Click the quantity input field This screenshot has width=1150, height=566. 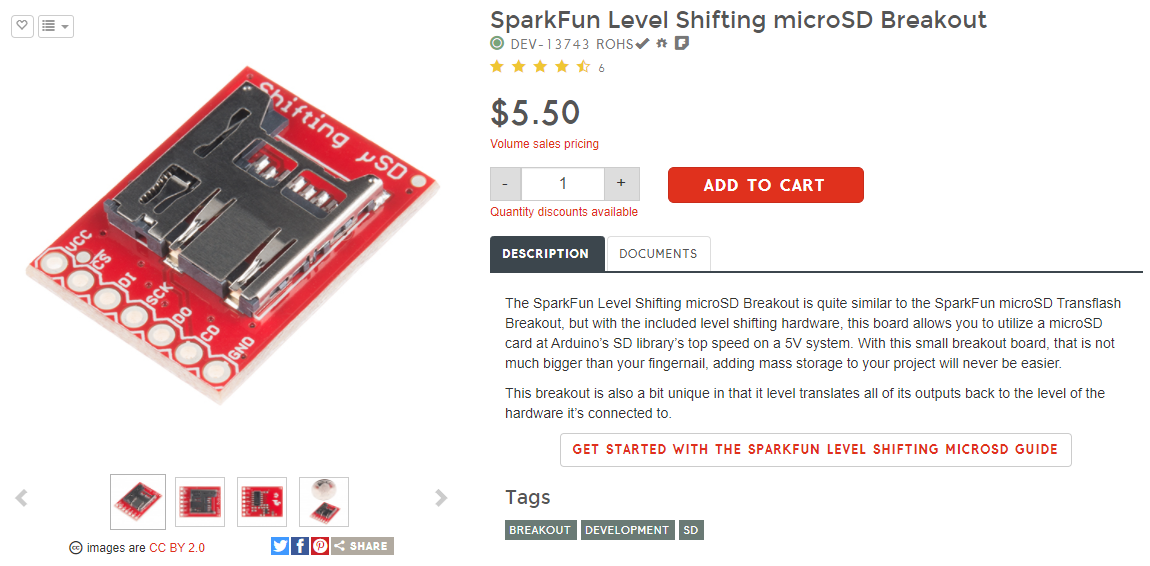click(563, 184)
